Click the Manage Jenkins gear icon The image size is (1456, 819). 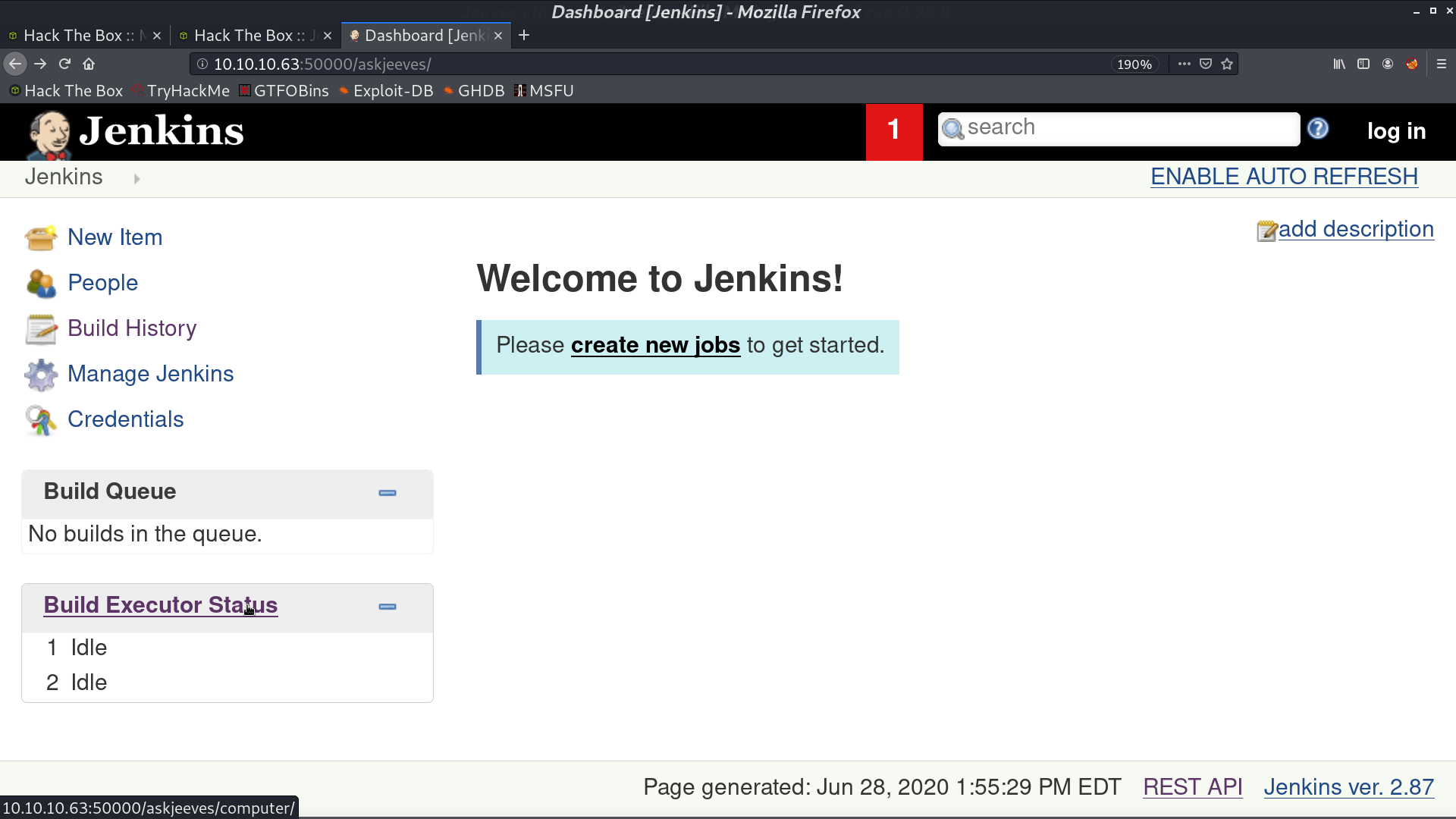click(41, 375)
